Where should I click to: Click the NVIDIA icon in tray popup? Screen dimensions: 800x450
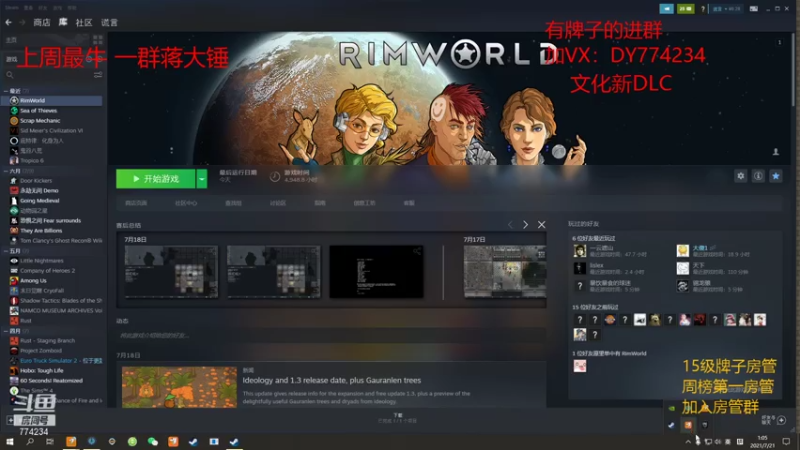tap(671, 408)
